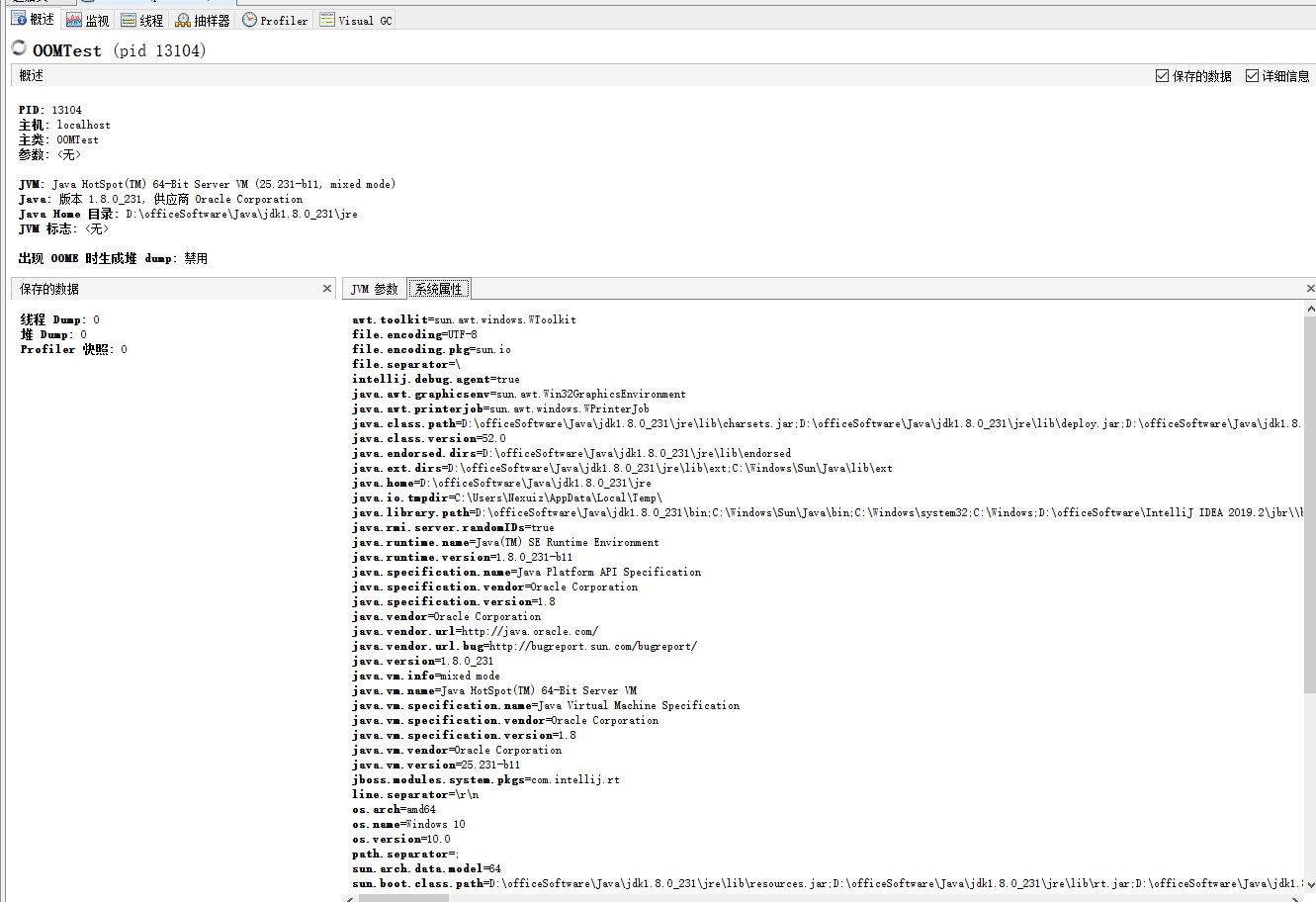This screenshot has width=1316, height=902.
Task: Click the jboss.modules.system.pkgs property line
Action: coord(485,779)
